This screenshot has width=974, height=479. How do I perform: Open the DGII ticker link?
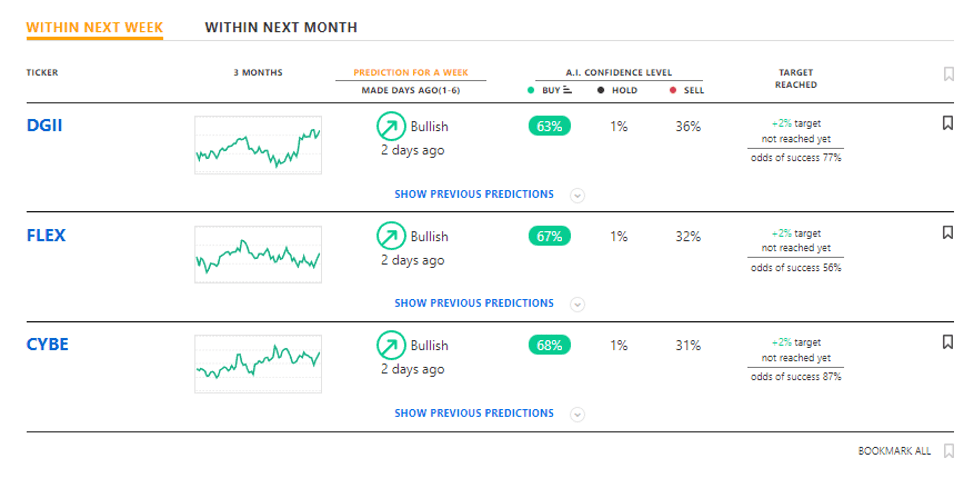(x=45, y=126)
